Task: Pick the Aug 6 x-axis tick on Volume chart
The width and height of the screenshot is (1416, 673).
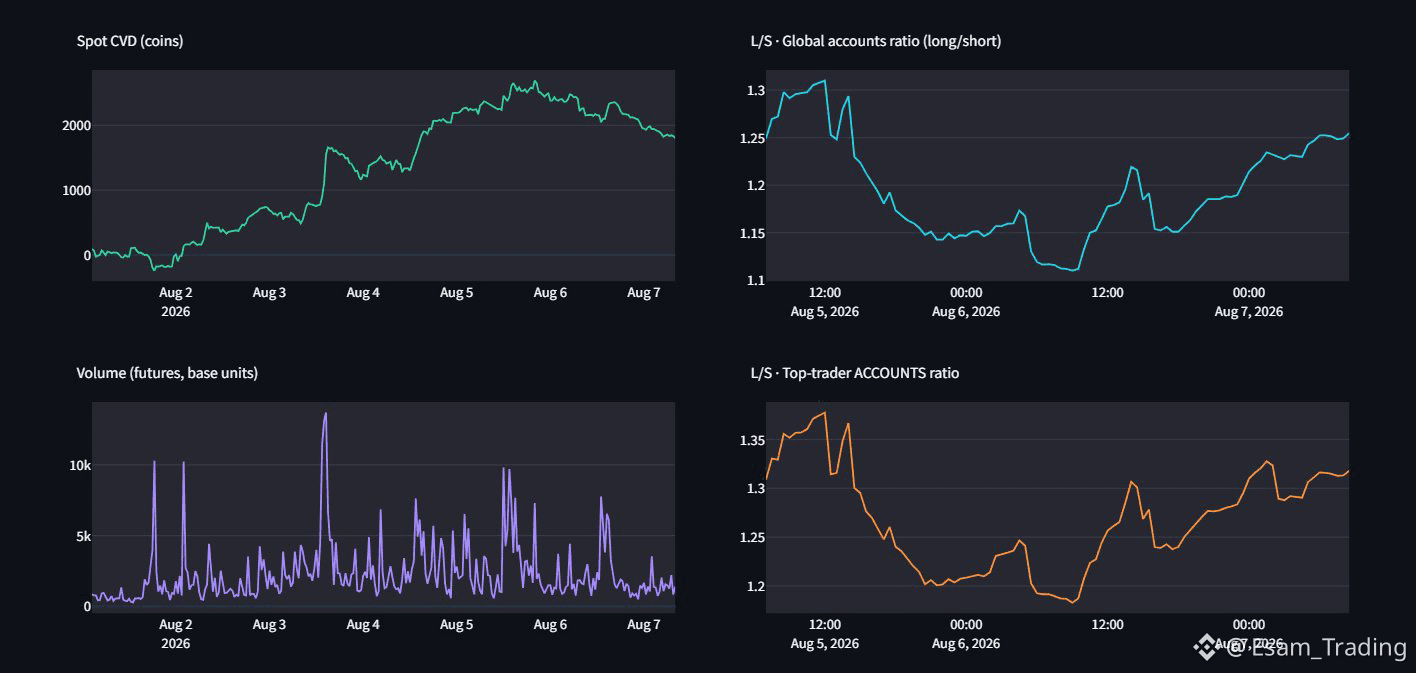Action: click(x=550, y=625)
